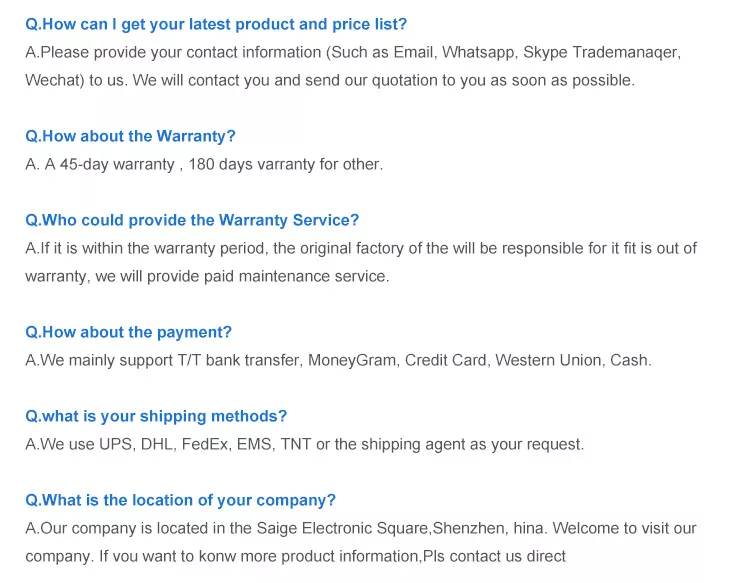Screen dimensions: 750x583
Task: Click 'Wechat' in the contact information answer
Action: (53, 80)
